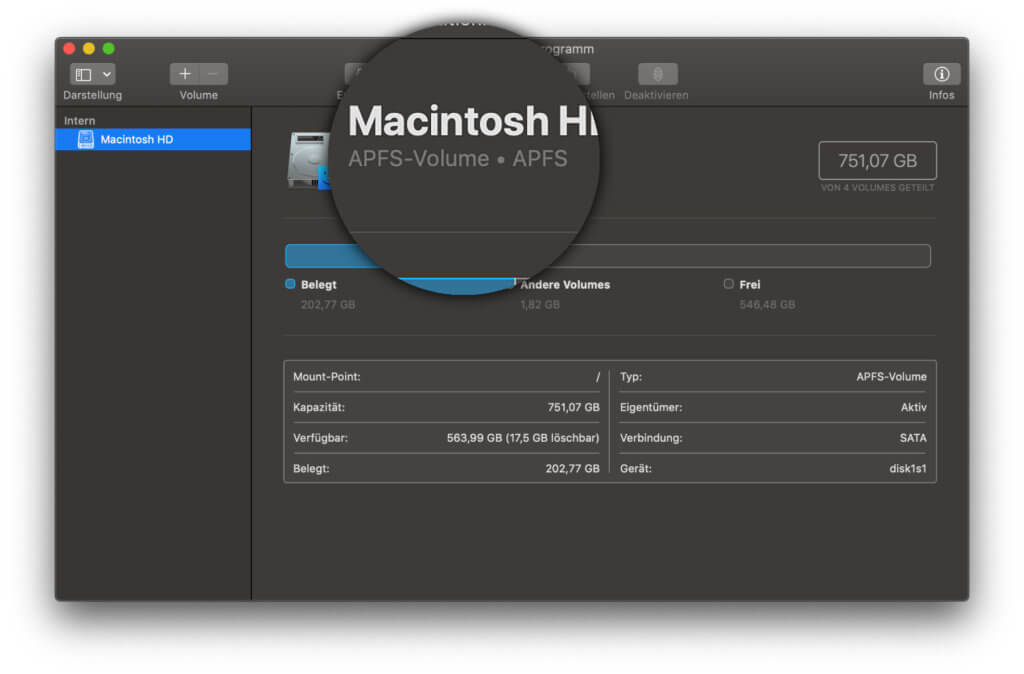Click the Infos toolbar label
This screenshot has width=1024, height=674.
941,95
